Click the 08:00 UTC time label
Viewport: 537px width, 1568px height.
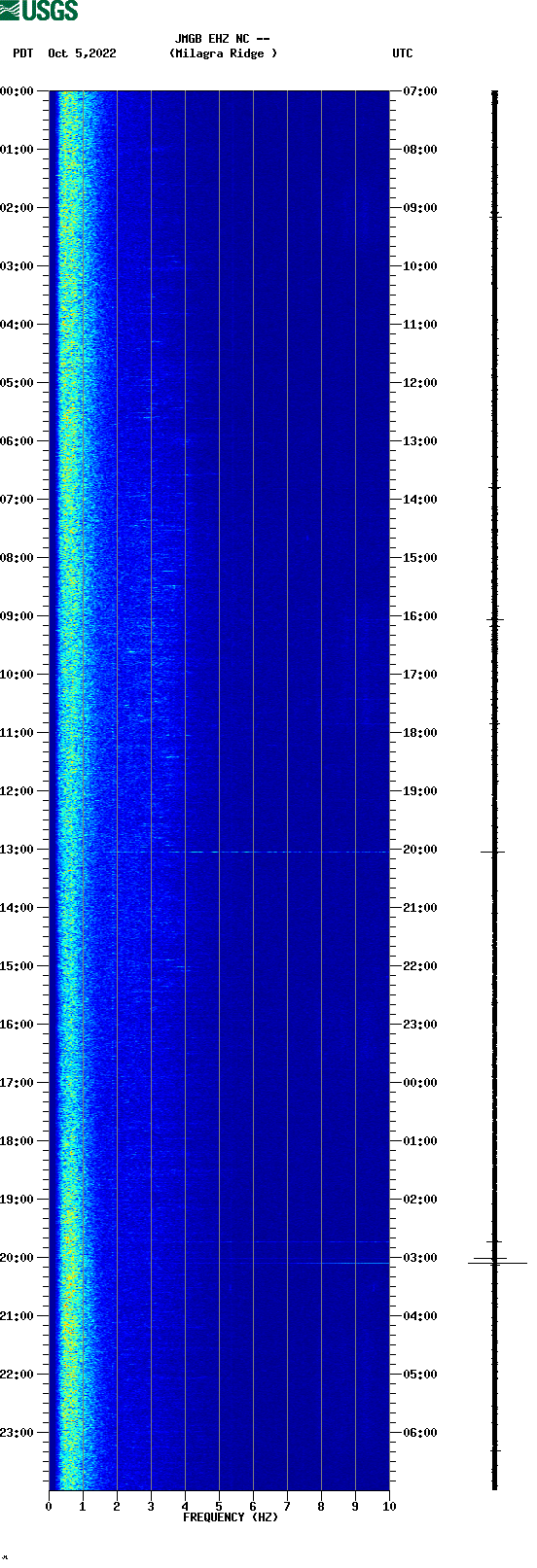pos(420,150)
